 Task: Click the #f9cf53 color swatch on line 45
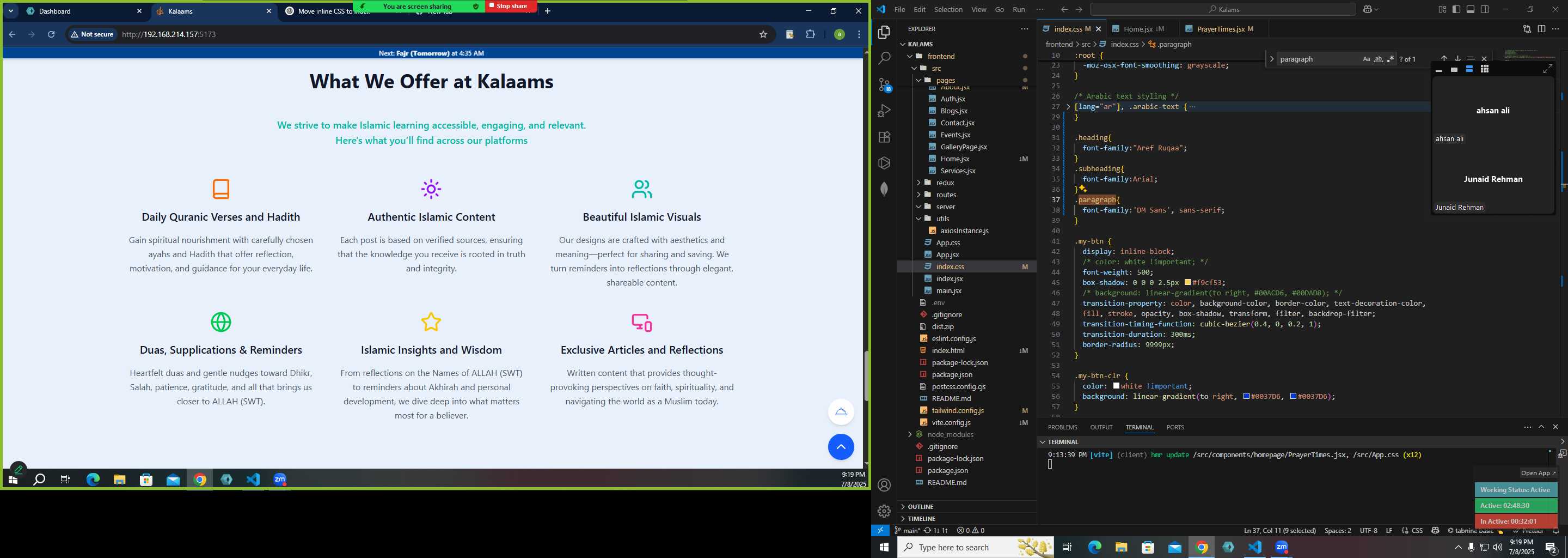(x=1187, y=283)
